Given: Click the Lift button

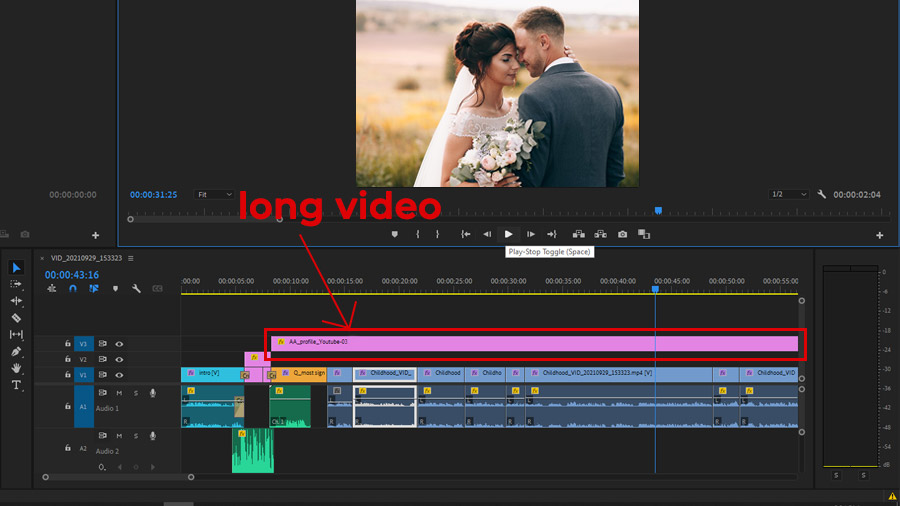Looking at the screenshot, I should 579,234.
